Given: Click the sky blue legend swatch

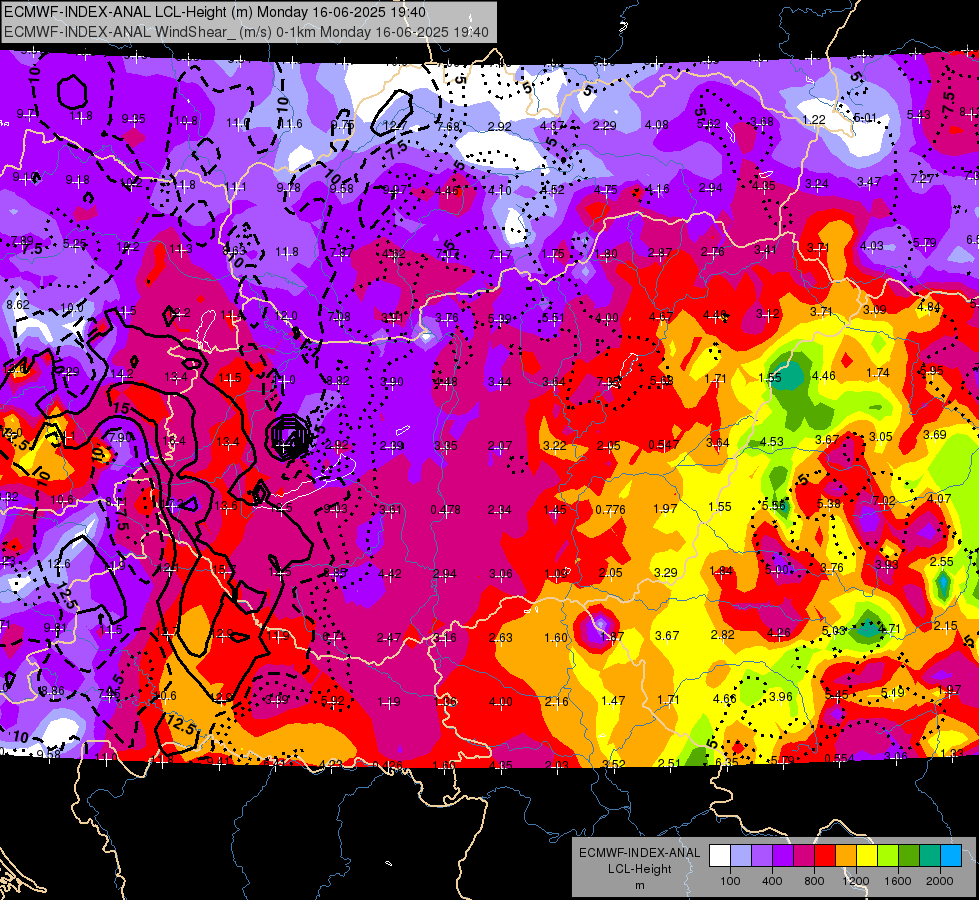Looking at the screenshot, I should (x=951, y=856).
